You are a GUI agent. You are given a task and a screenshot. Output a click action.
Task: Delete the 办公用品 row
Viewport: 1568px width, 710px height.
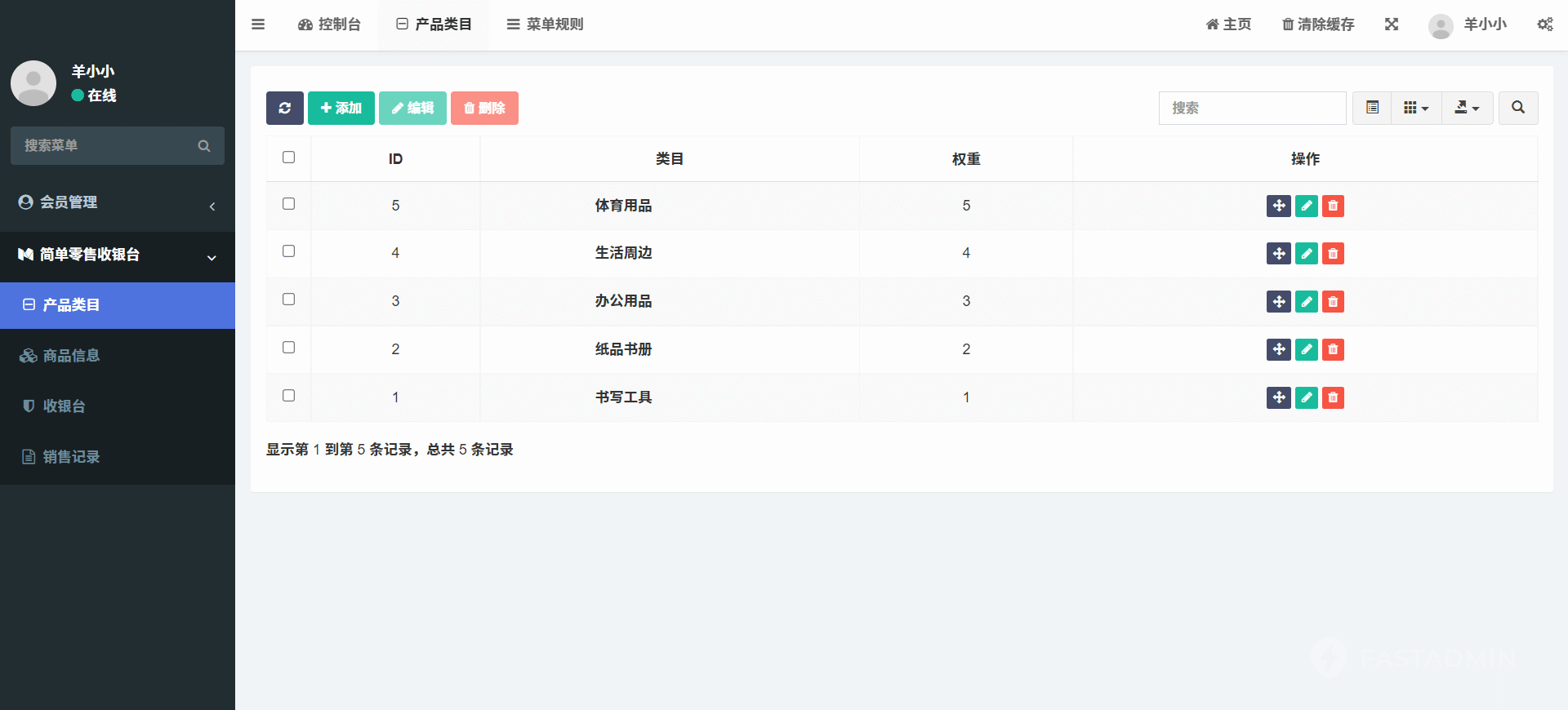(x=1333, y=302)
